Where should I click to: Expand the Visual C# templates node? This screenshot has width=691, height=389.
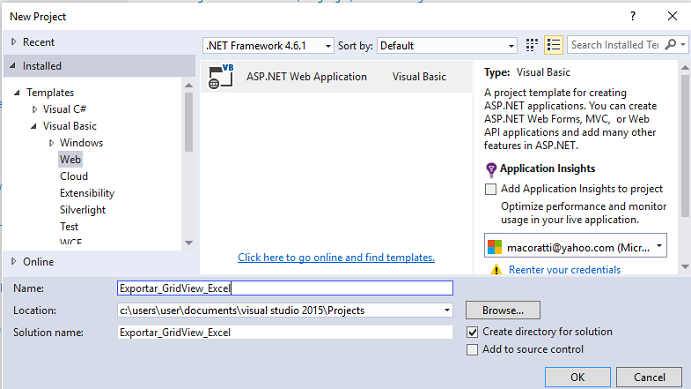tap(35, 109)
